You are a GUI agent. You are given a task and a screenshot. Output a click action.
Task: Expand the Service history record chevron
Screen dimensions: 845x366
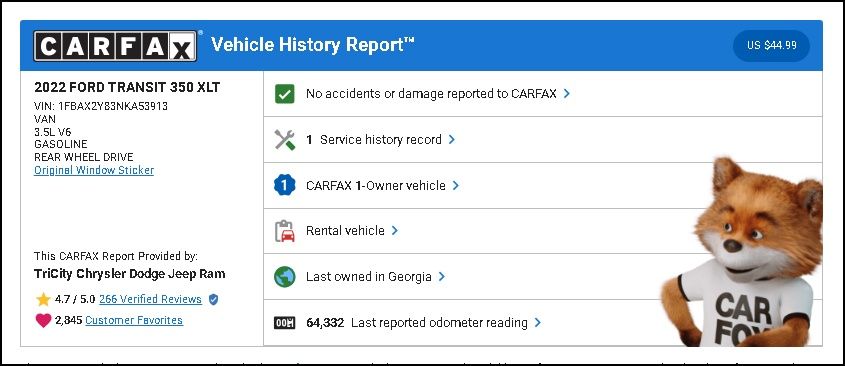(x=452, y=140)
